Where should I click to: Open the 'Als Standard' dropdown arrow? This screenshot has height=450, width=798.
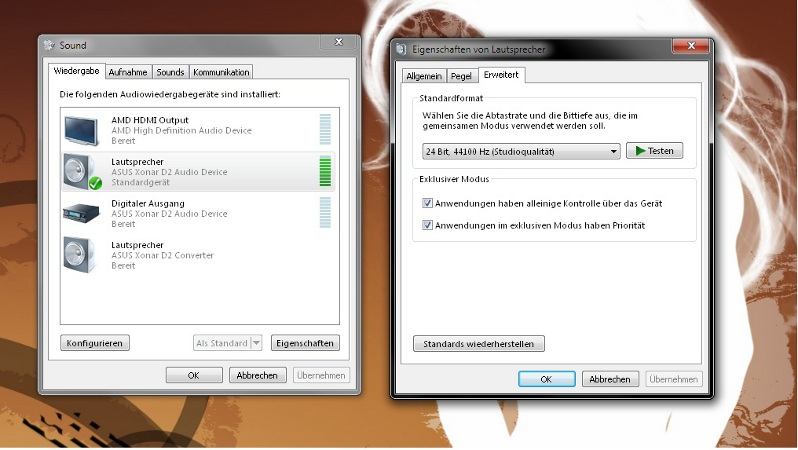coord(256,343)
